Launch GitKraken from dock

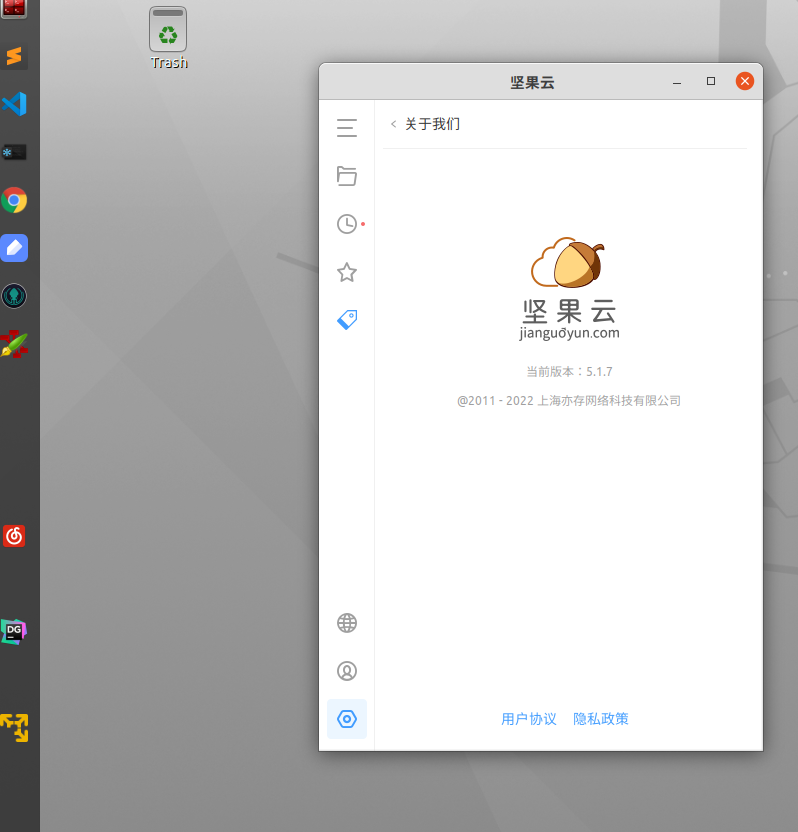pos(14,296)
